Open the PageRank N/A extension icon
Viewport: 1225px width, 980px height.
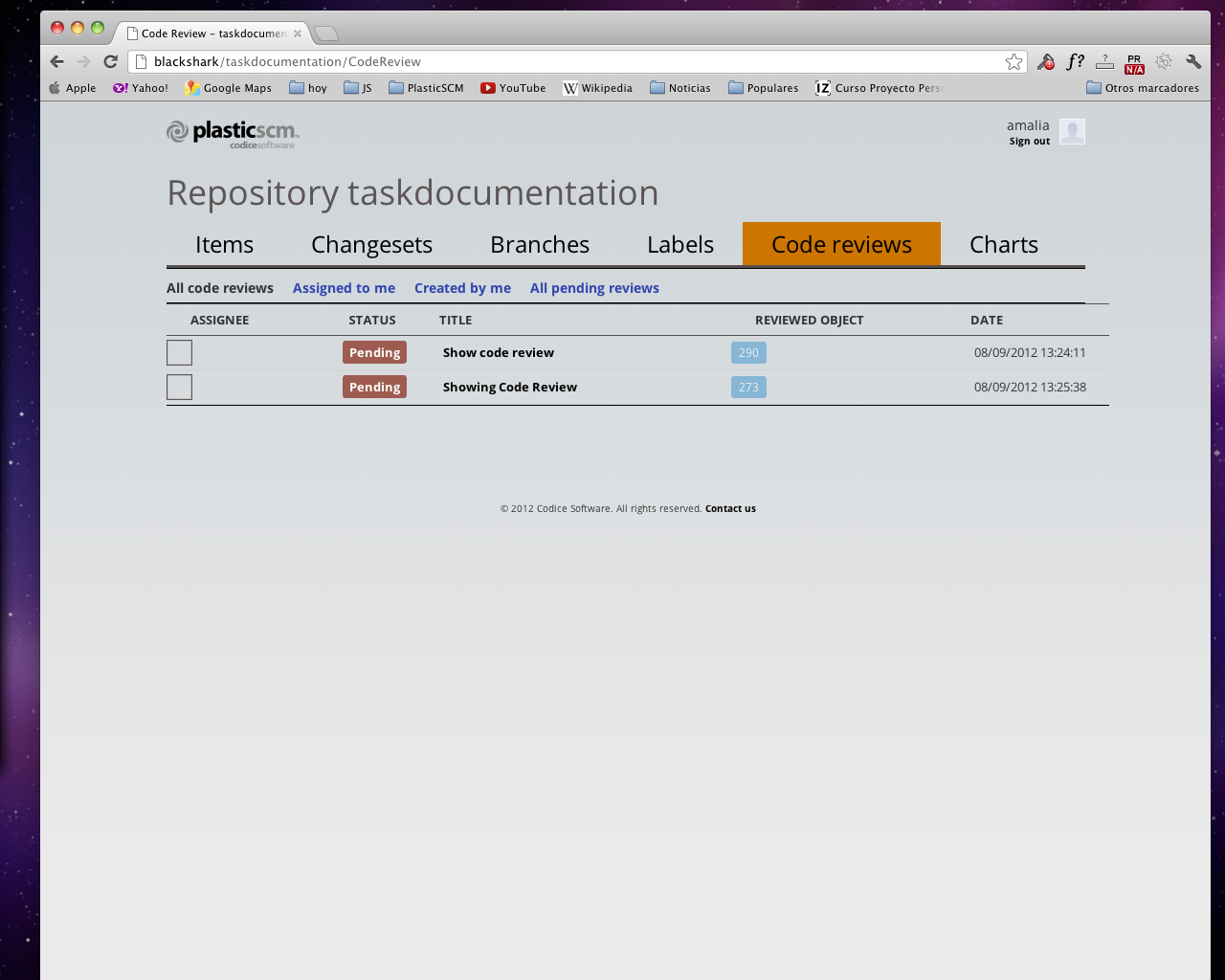click(1133, 61)
